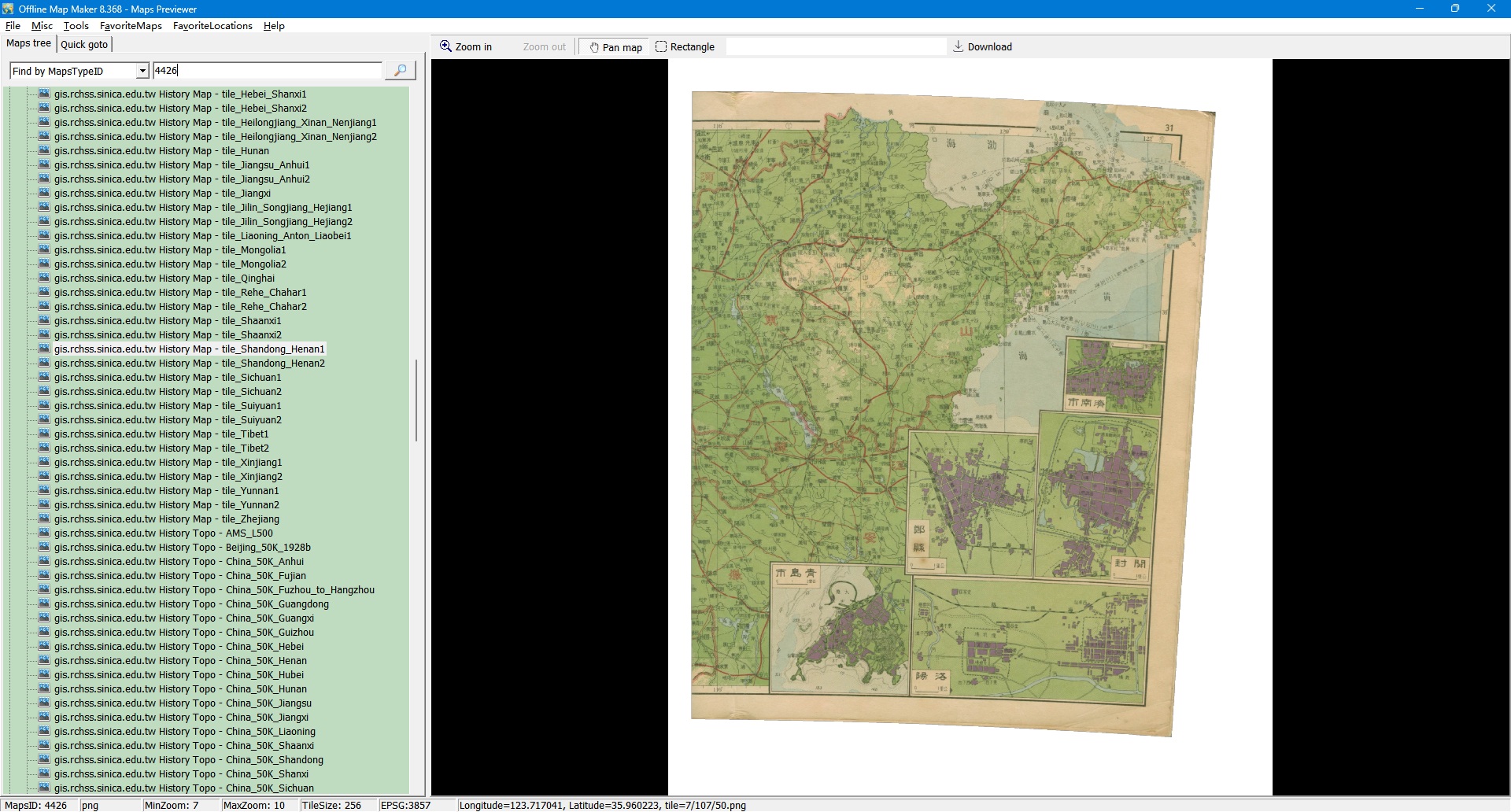Click the map icon beside China_50K_Hebei
Screen dimensions: 1511x812
point(44,647)
